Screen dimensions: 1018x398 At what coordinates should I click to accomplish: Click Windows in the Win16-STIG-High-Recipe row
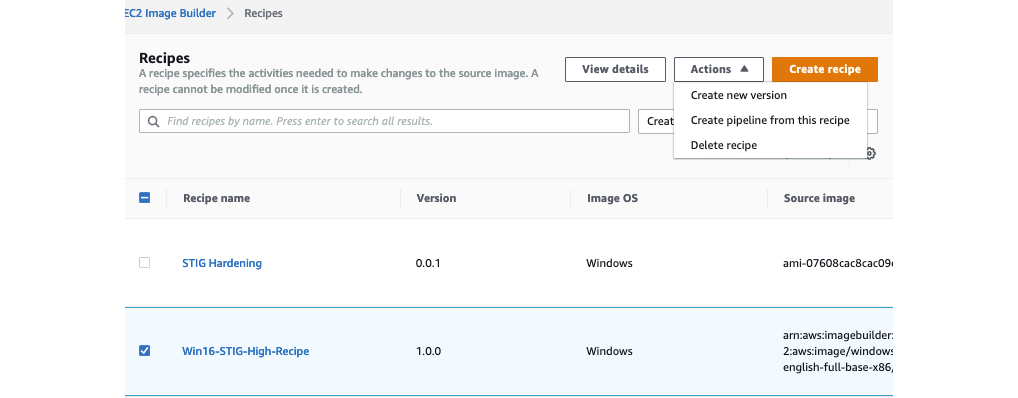[x=609, y=351]
